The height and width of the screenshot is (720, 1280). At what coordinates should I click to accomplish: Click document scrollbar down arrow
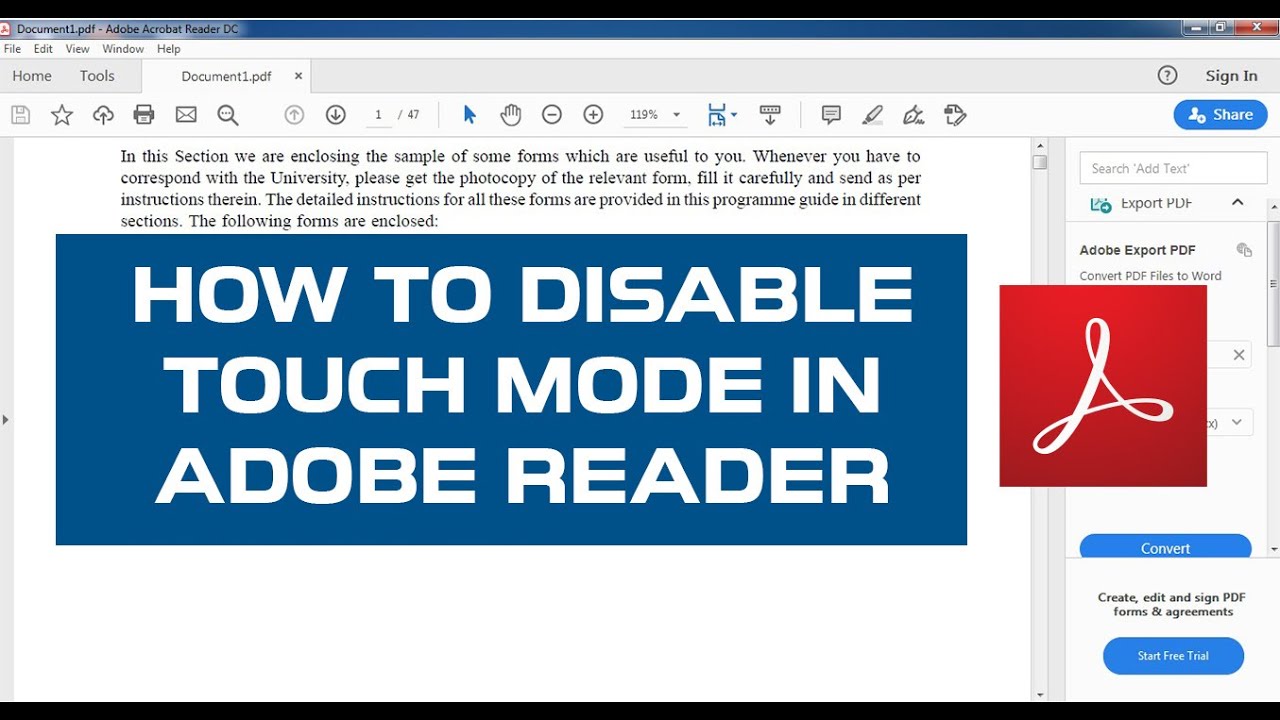(x=1040, y=694)
